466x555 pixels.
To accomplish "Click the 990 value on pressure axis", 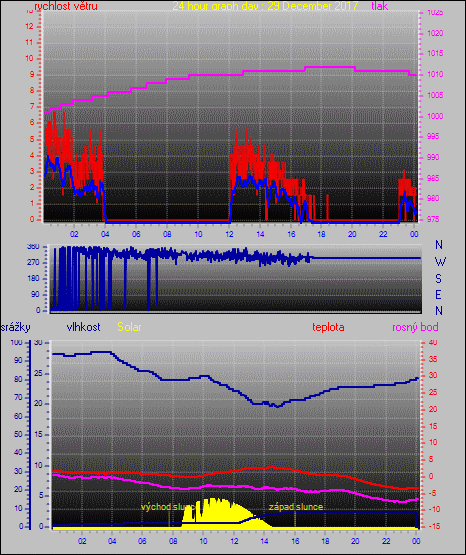I will point(433,157).
